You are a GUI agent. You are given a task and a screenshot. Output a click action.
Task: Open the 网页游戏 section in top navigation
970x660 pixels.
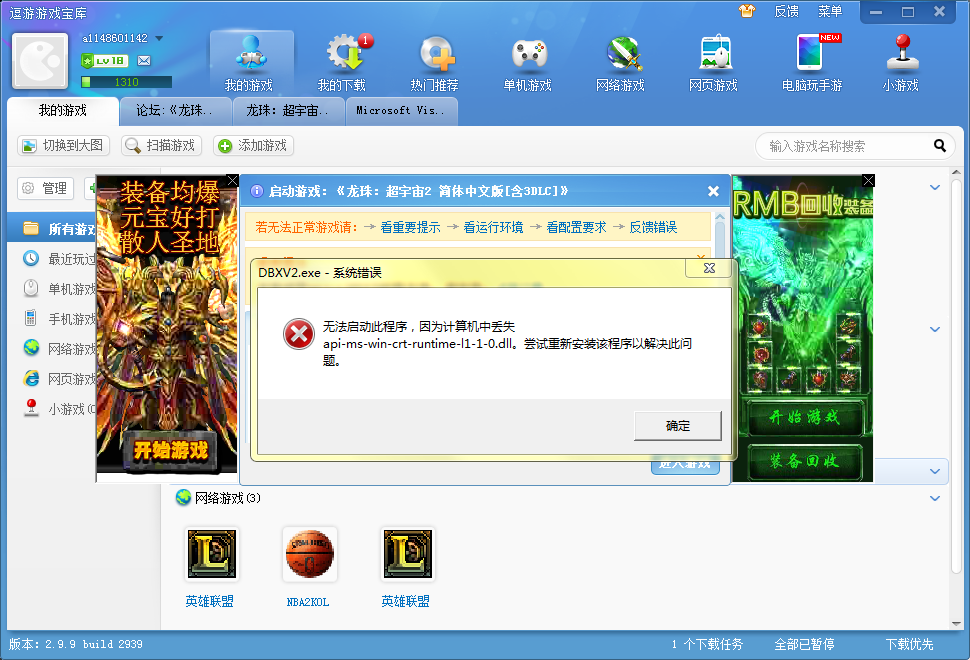[x=713, y=63]
